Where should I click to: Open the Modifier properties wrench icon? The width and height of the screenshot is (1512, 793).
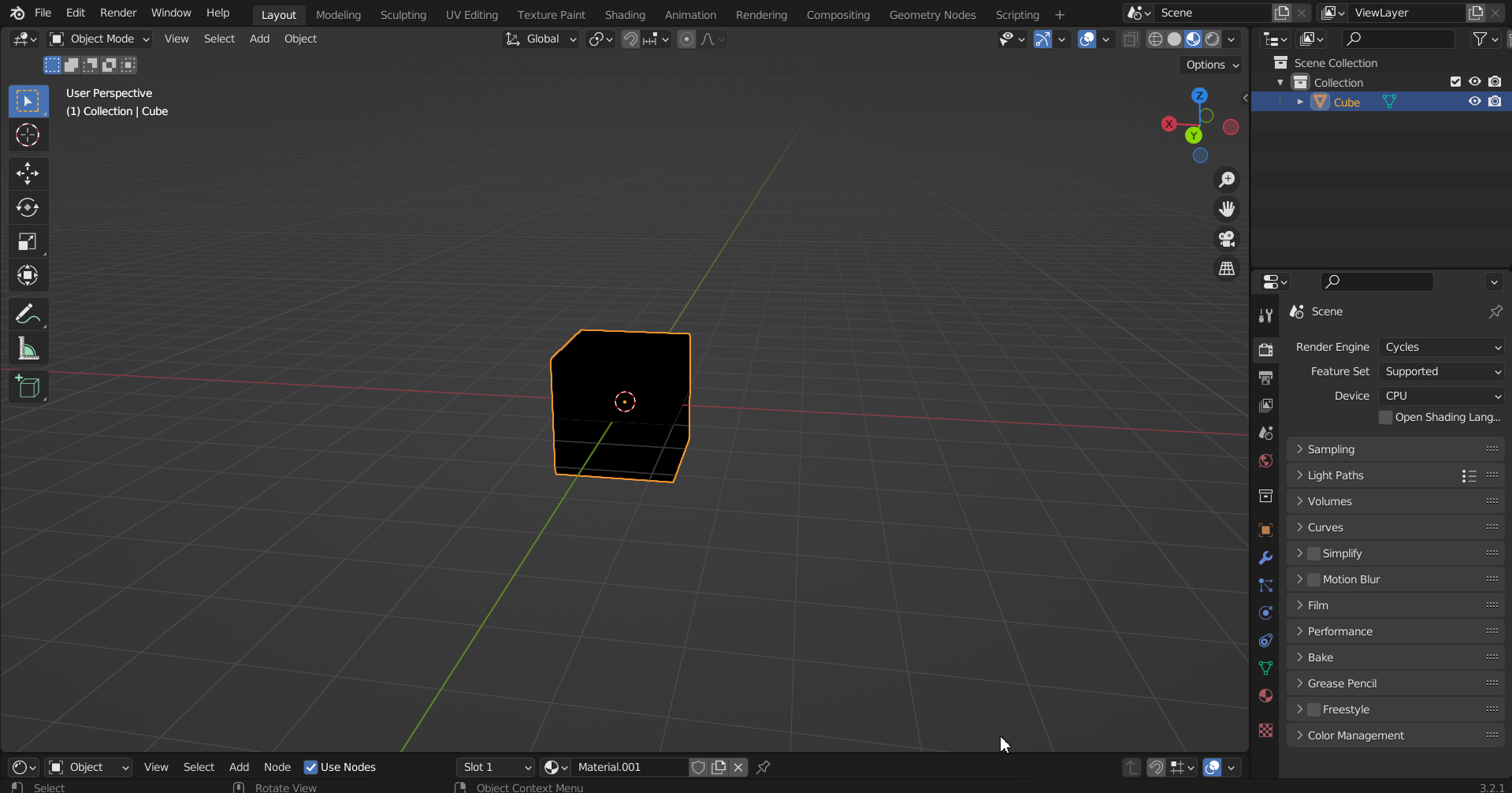(1265, 557)
